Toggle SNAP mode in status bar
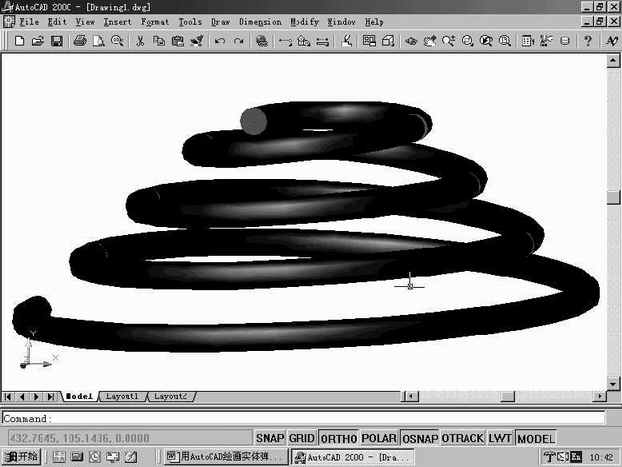This screenshot has height=467, width=622. 269,438
